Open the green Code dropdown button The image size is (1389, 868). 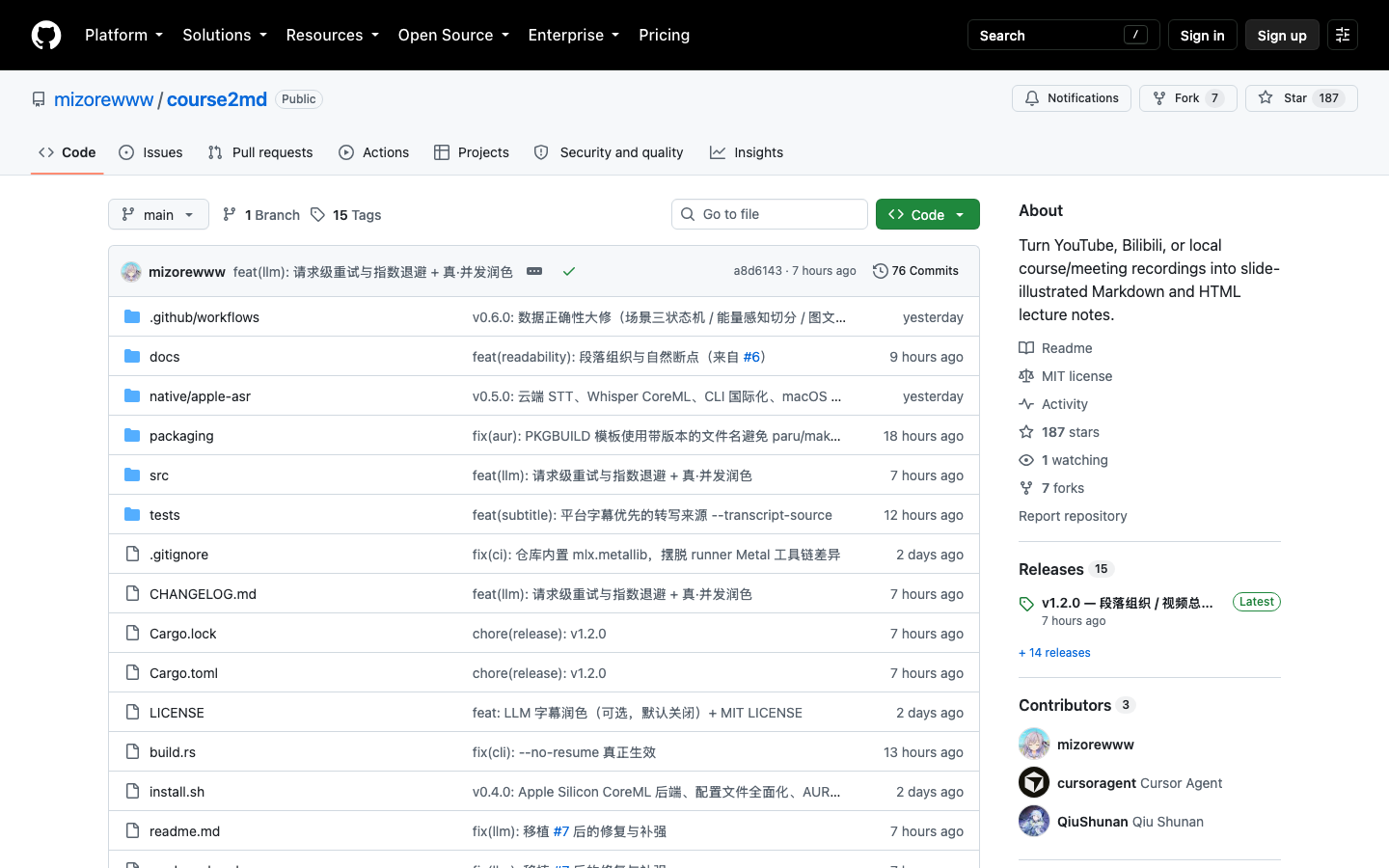(x=927, y=214)
